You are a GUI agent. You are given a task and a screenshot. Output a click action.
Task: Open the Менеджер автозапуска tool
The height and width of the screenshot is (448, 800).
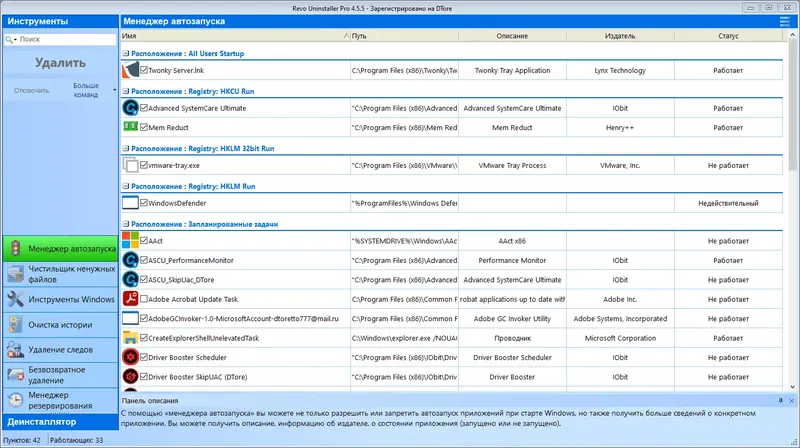60,248
